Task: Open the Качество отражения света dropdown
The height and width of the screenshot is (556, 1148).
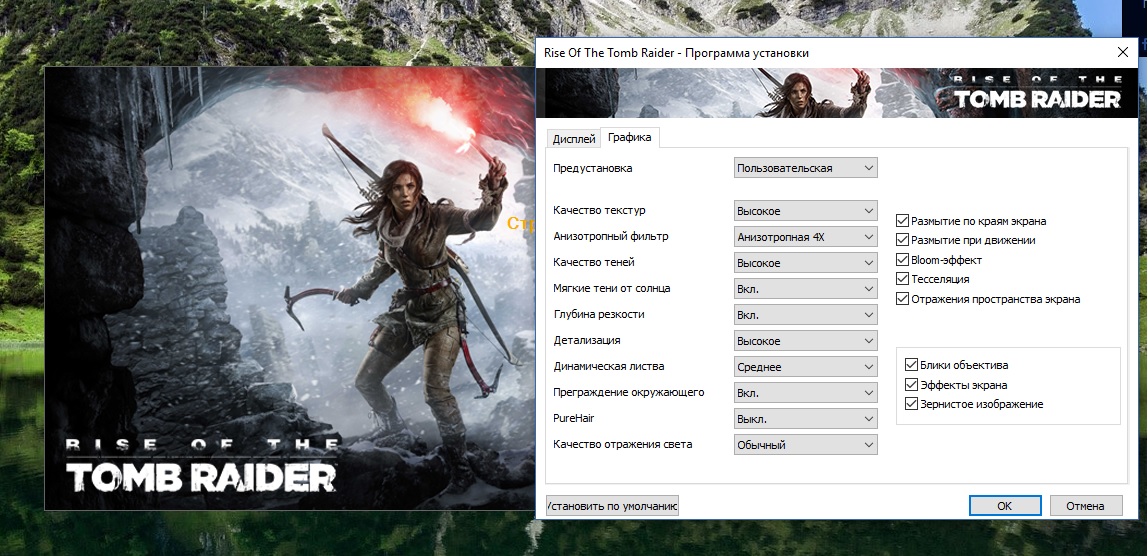Action: (x=805, y=445)
